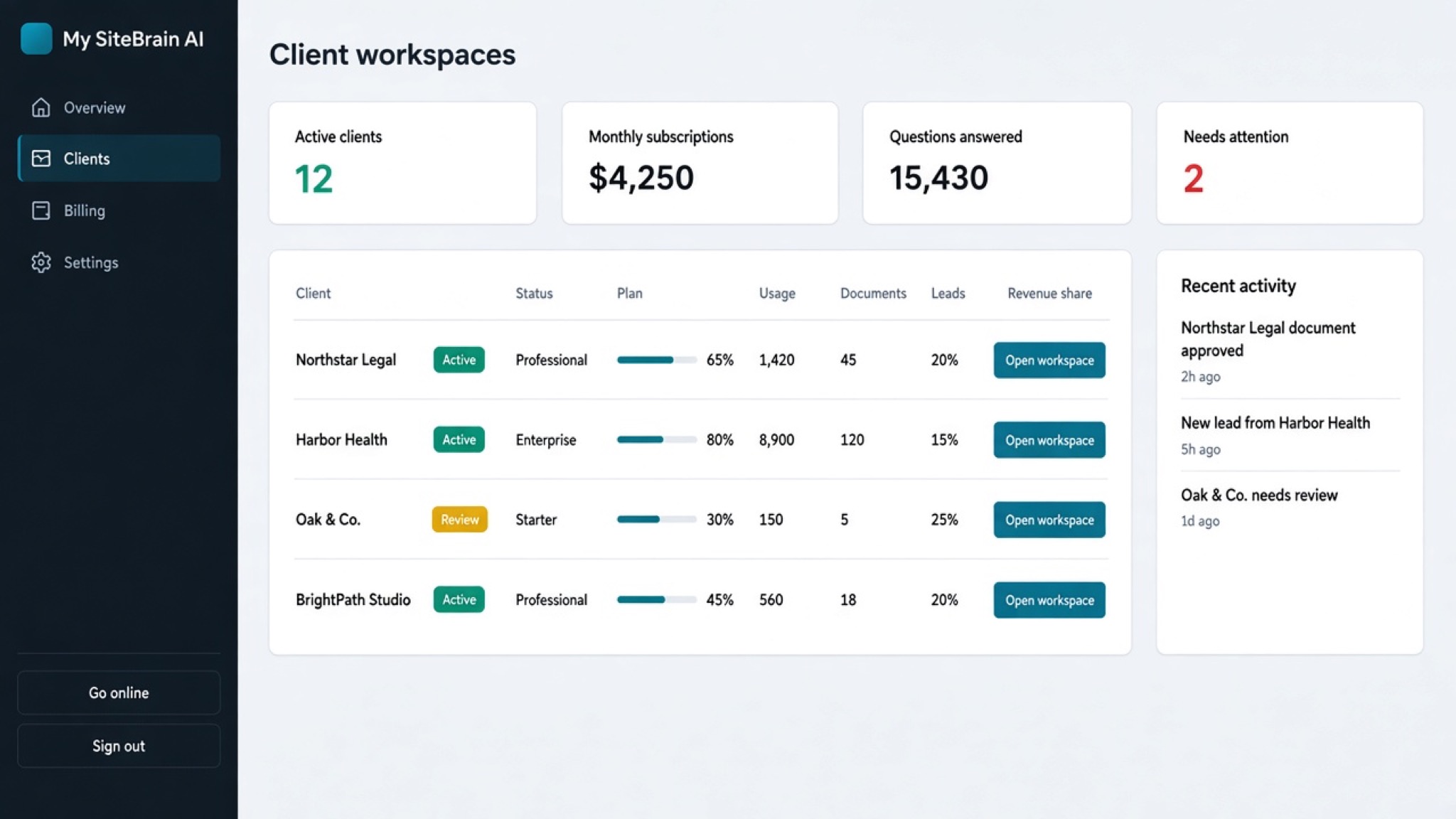Viewport: 1456px width, 819px height.
Task: Select the Monthly subscriptions card
Action: tap(700, 163)
